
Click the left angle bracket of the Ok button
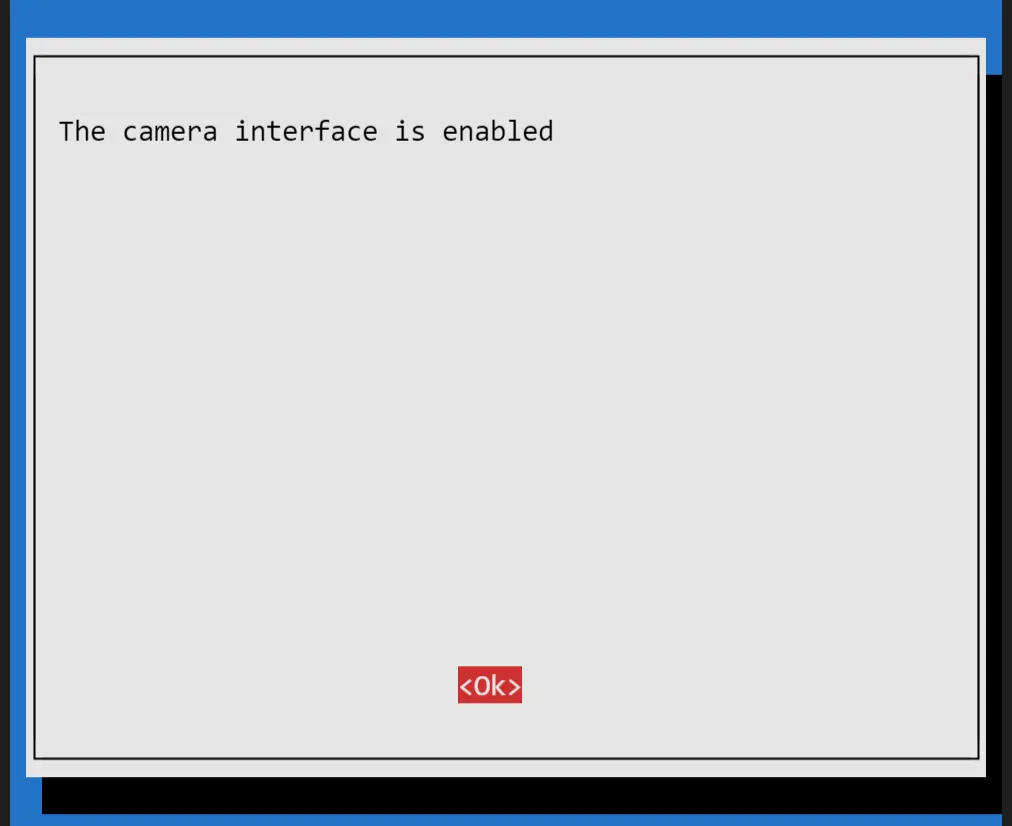tap(465, 686)
